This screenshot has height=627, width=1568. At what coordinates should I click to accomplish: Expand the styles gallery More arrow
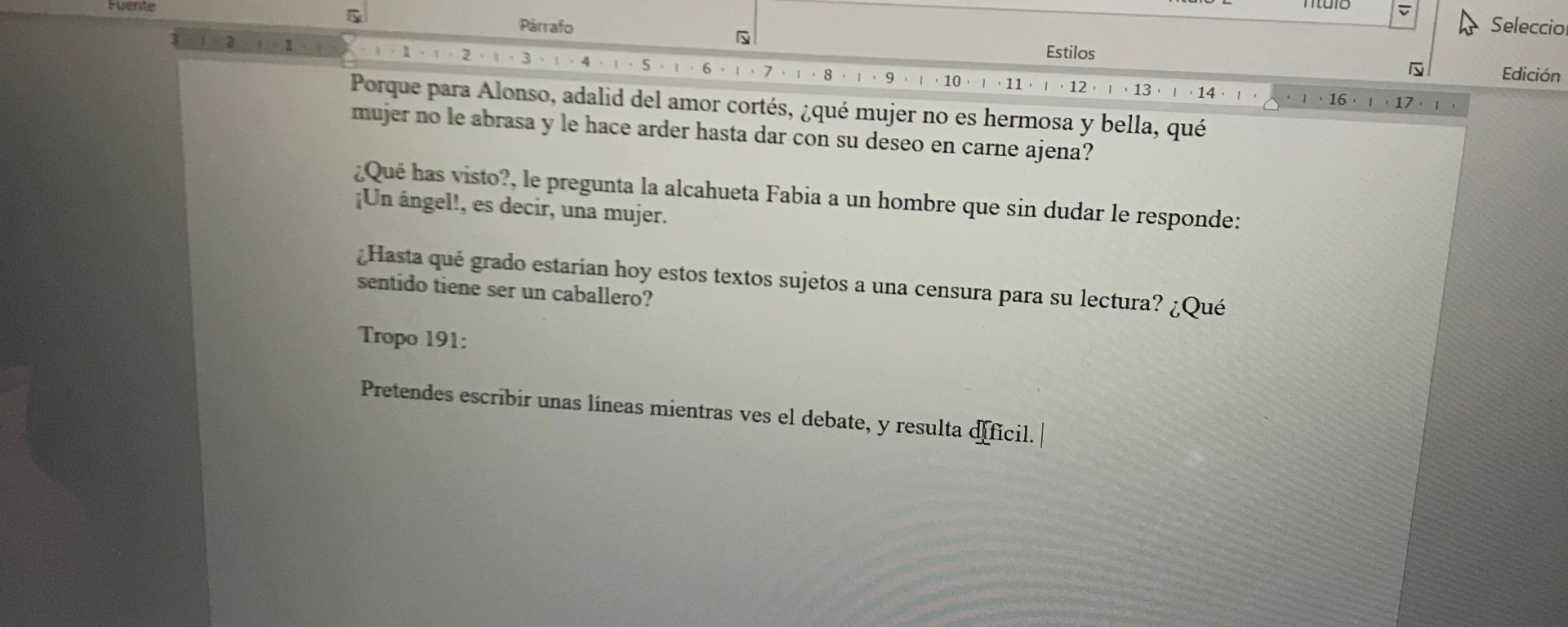tap(1404, 11)
